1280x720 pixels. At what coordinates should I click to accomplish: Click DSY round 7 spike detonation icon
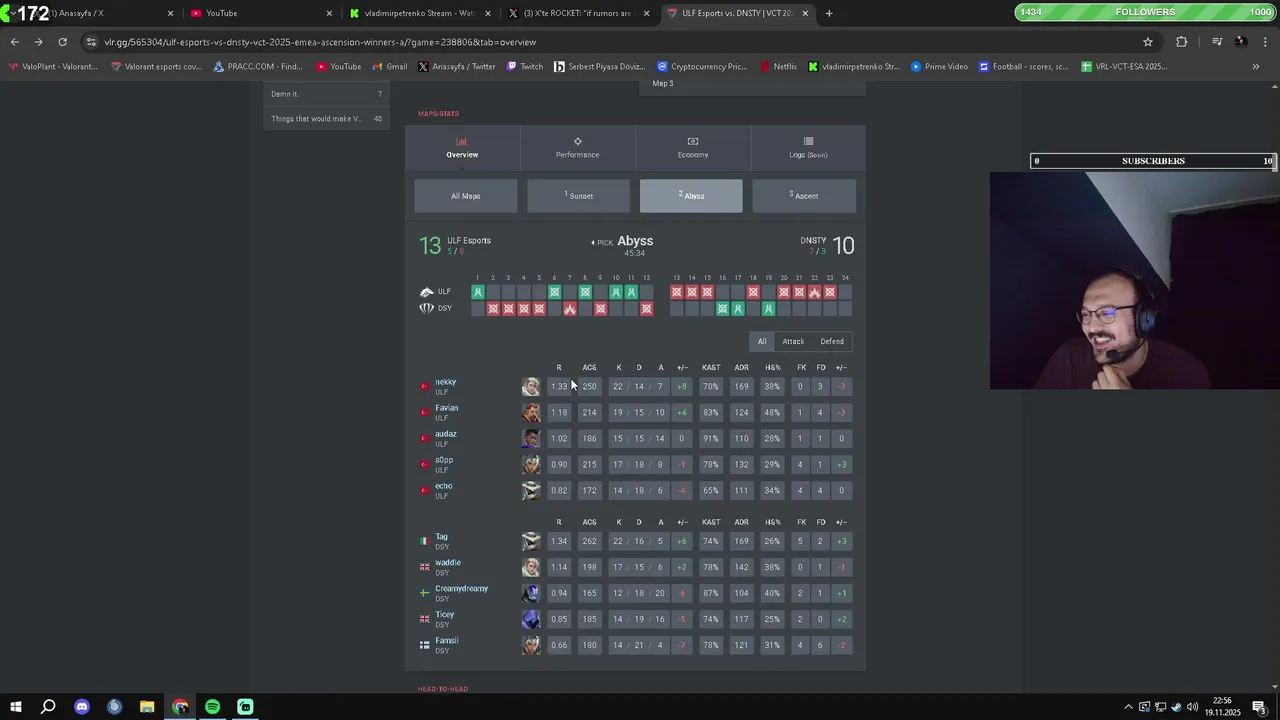coord(570,309)
